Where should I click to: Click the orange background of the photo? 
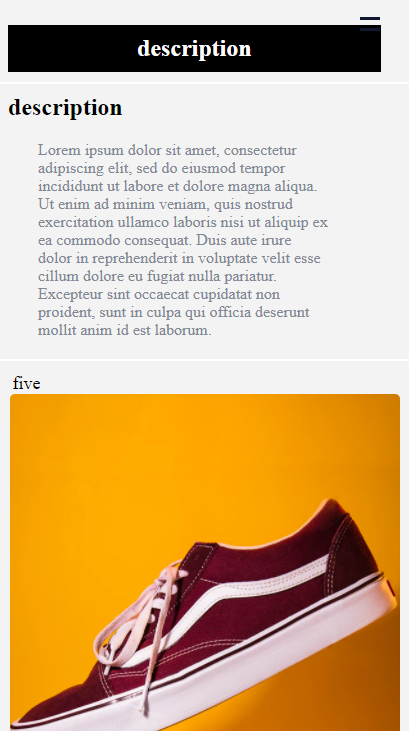[x=140, y=466]
